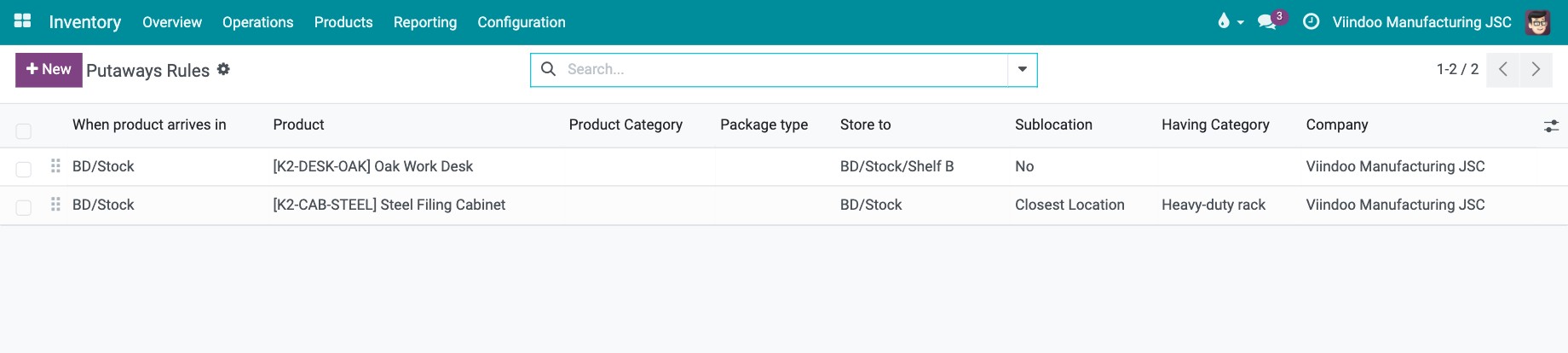Viewport: 1568px width, 353px height.
Task: Go to next page arrow
Action: pyautogui.click(x=1536, y=70)
